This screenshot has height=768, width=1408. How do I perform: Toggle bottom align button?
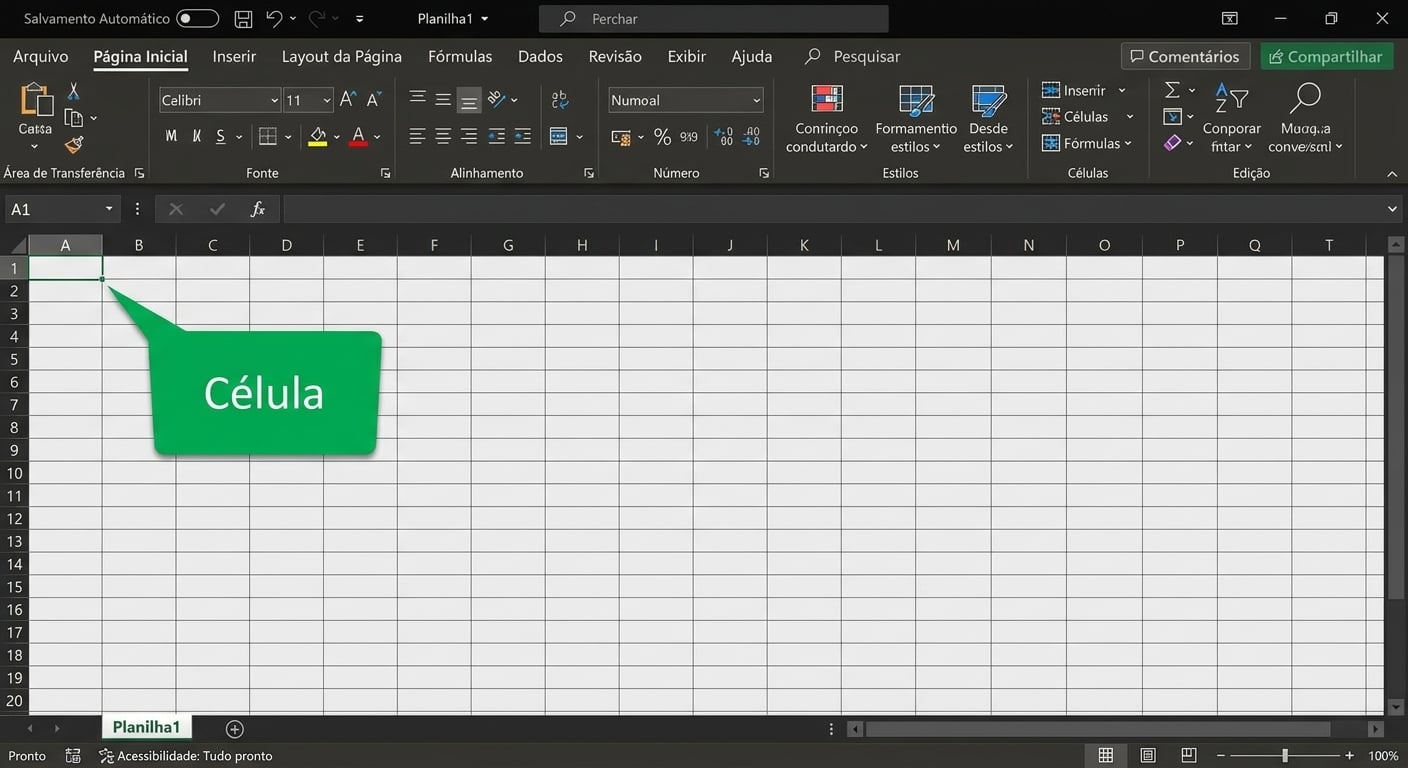pos(469,99)
